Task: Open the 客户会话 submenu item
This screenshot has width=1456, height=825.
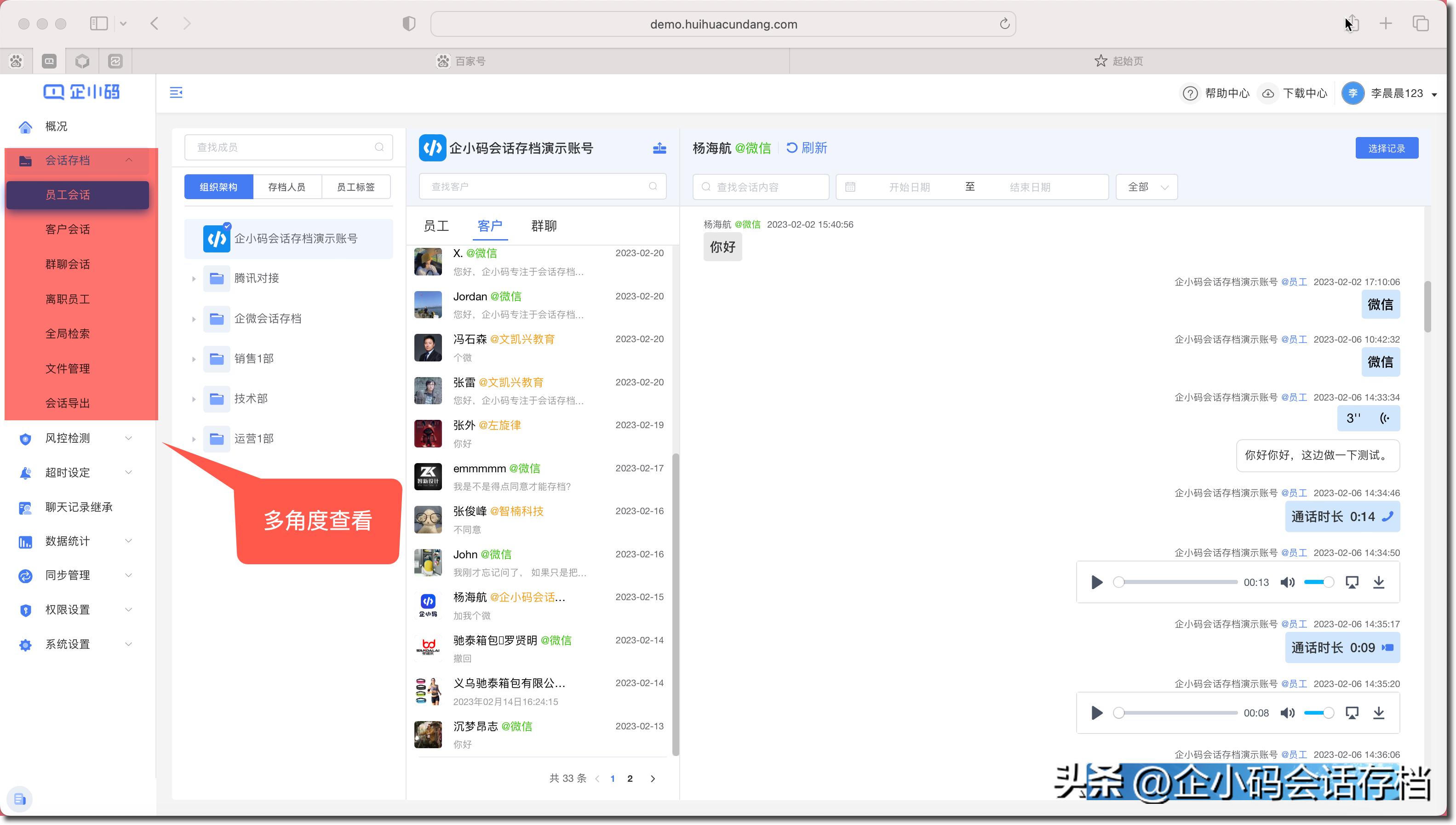Action: pyautogui.click(x=68, y=229)
